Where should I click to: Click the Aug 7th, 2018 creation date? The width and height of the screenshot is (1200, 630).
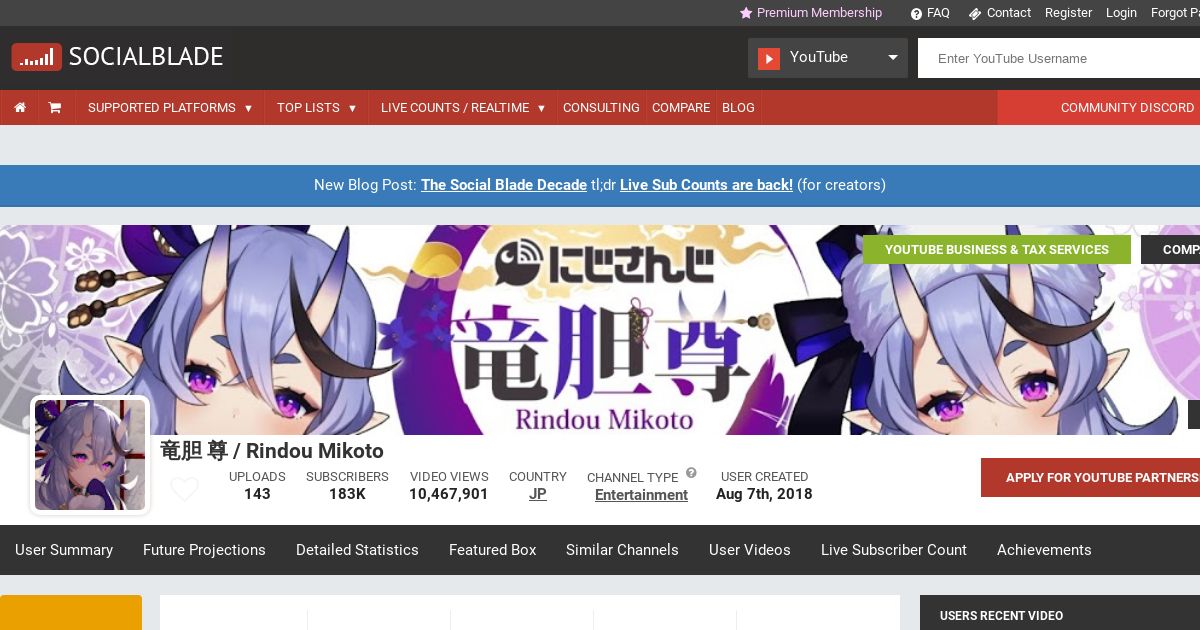764,494
